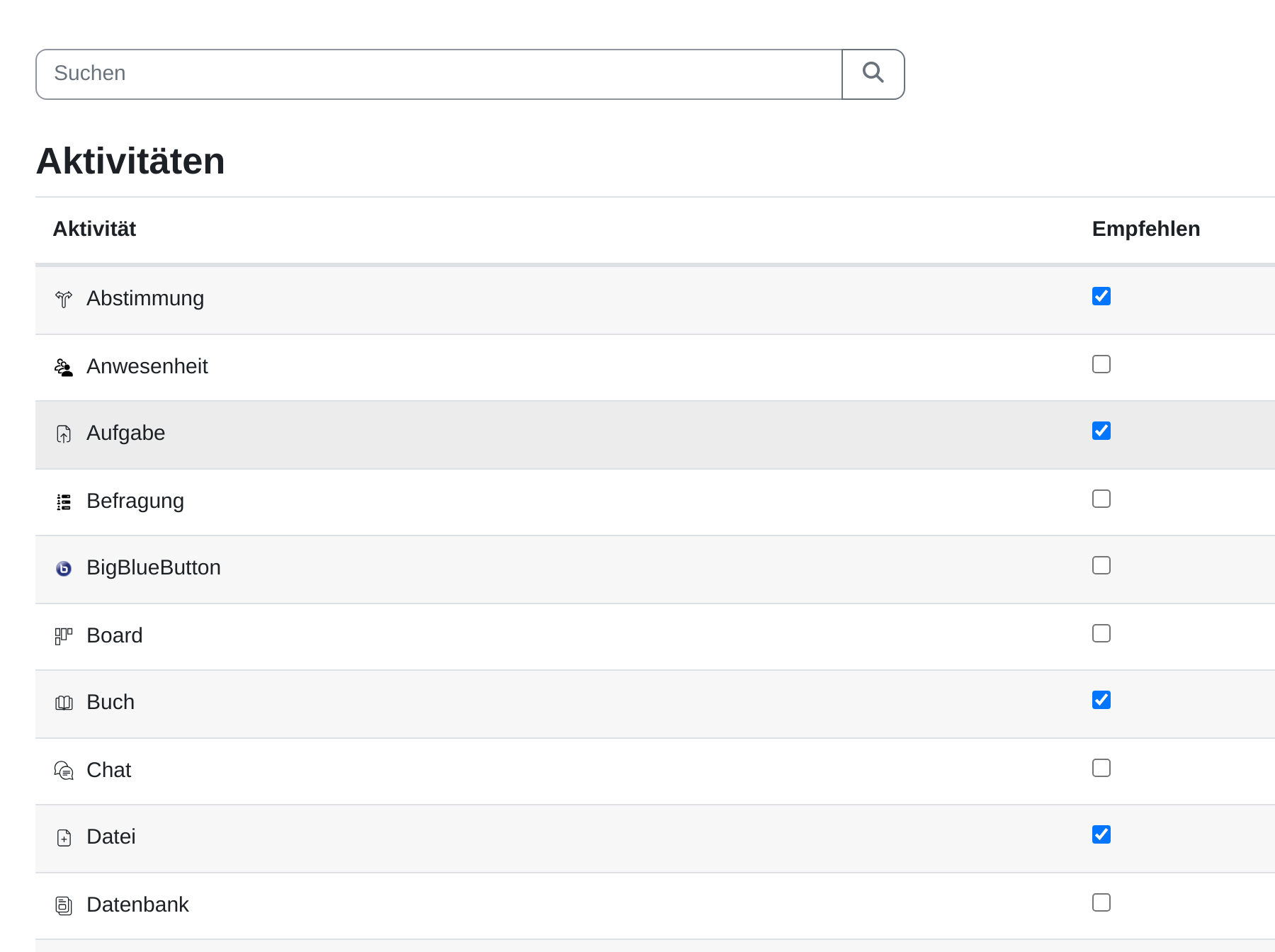1275x952 pixels.
Task: Tick Empfehlen checkbox for BigBlueButton
Action: (1101, 565)
